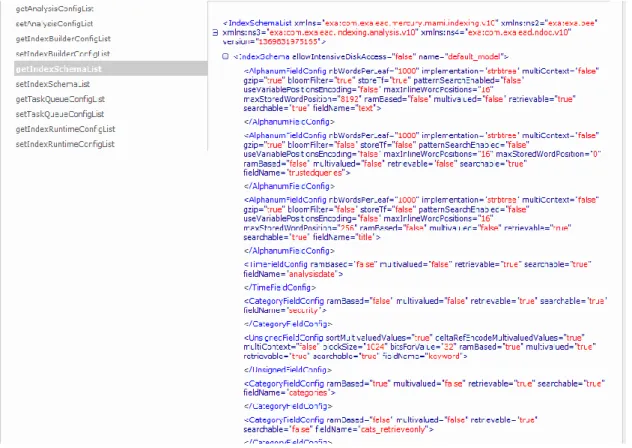Open setTaskQueueConfigList method
632x448 pixels.
tap(60, 114)
